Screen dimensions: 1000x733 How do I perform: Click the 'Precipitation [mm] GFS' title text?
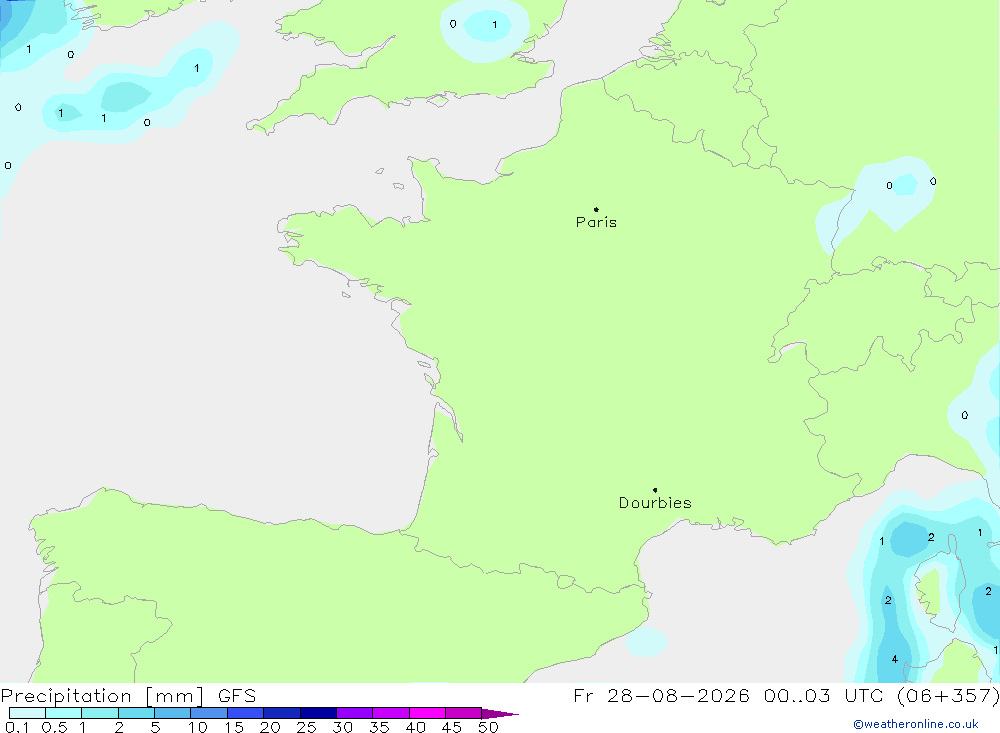click(x=128, y=695)
